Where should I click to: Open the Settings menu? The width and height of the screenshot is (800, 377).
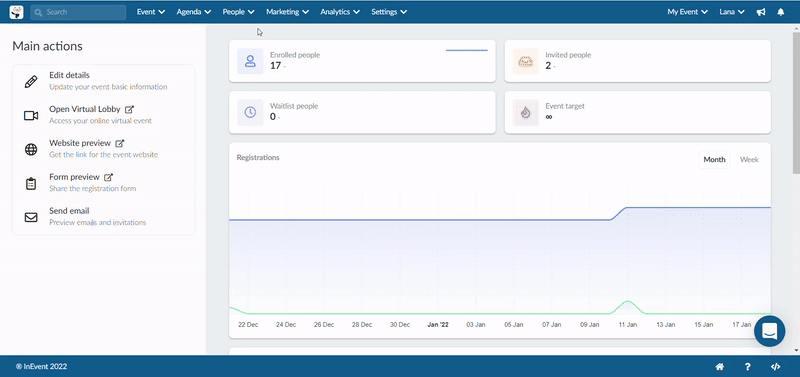click(x=389, y=12)
